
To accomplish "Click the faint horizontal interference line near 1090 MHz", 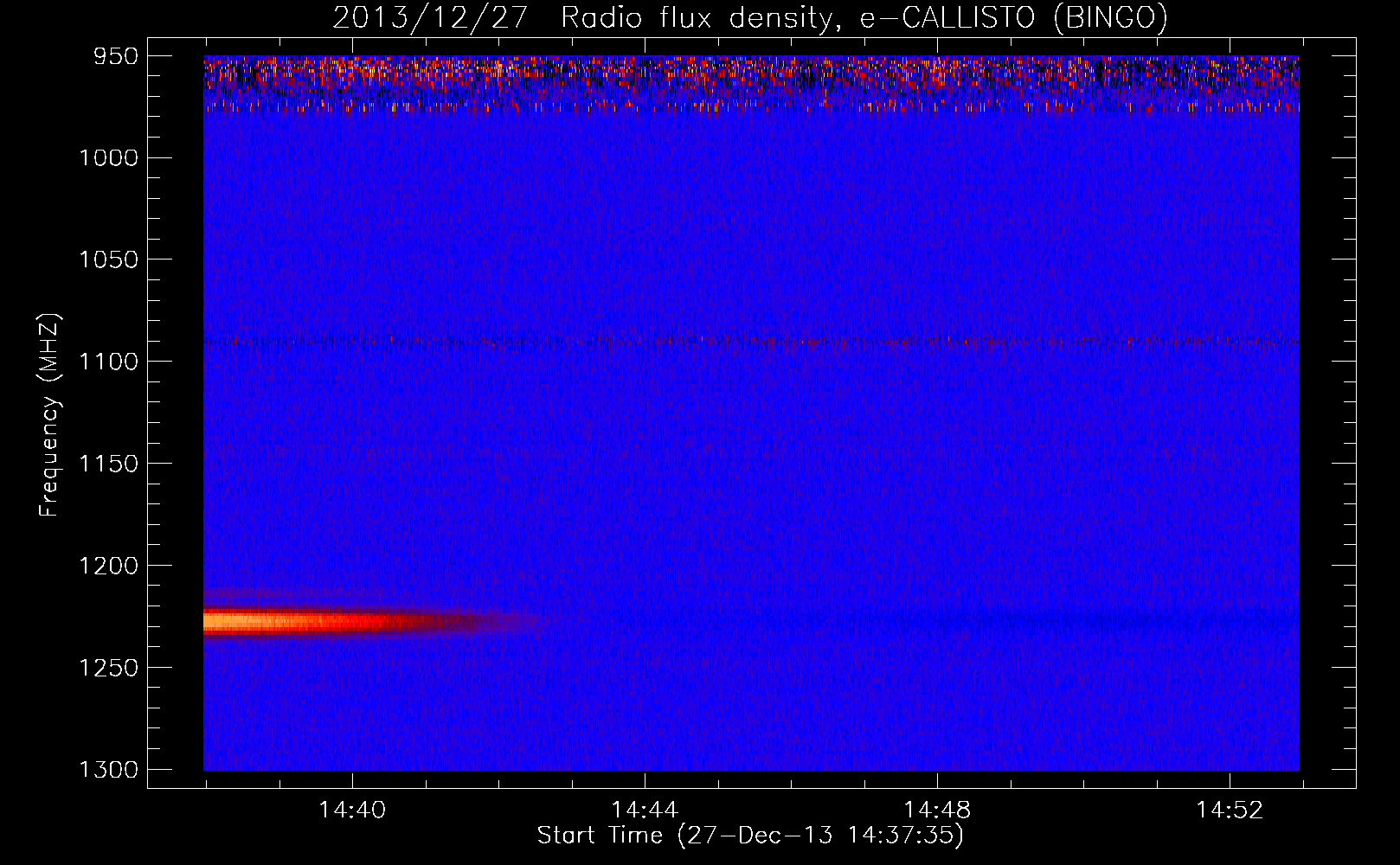I will coord(751,341).
